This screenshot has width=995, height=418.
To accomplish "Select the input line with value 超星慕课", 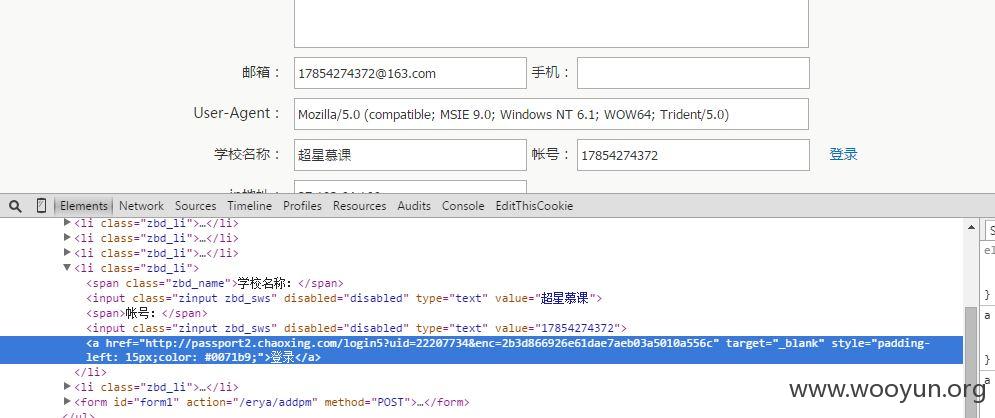I will pos(344,298).
